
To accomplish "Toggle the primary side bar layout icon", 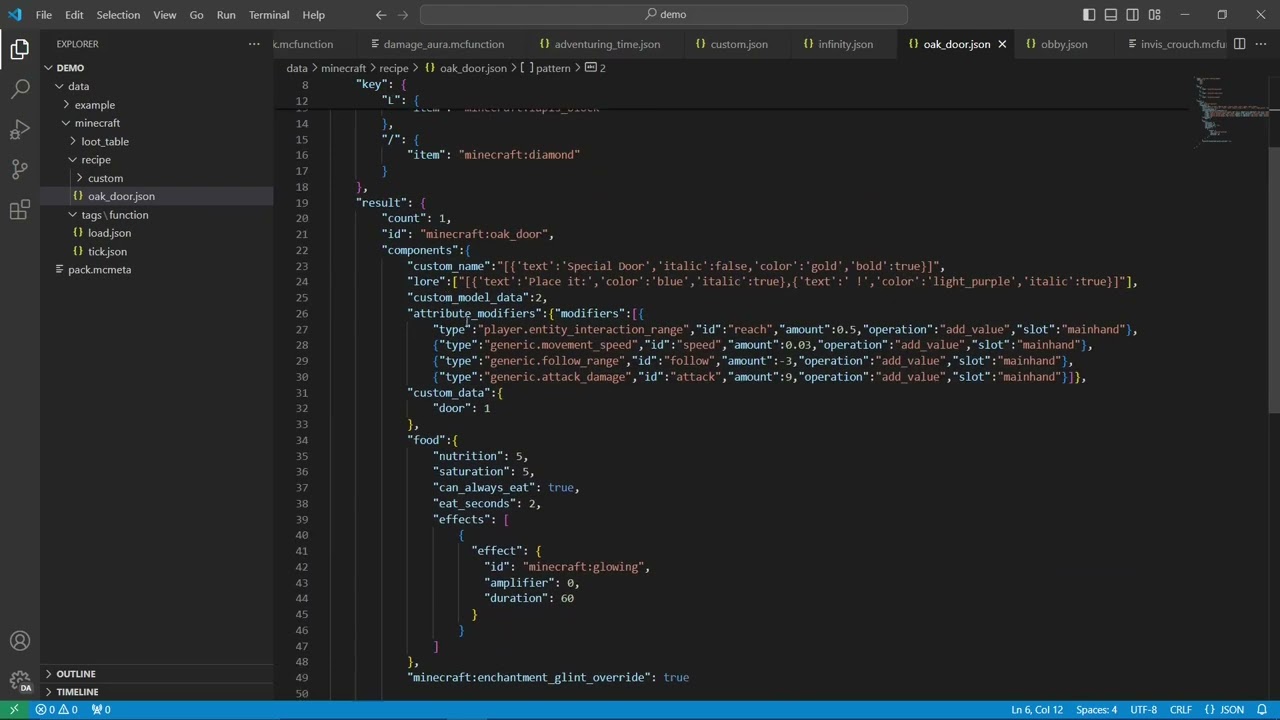I will 1089,15.
